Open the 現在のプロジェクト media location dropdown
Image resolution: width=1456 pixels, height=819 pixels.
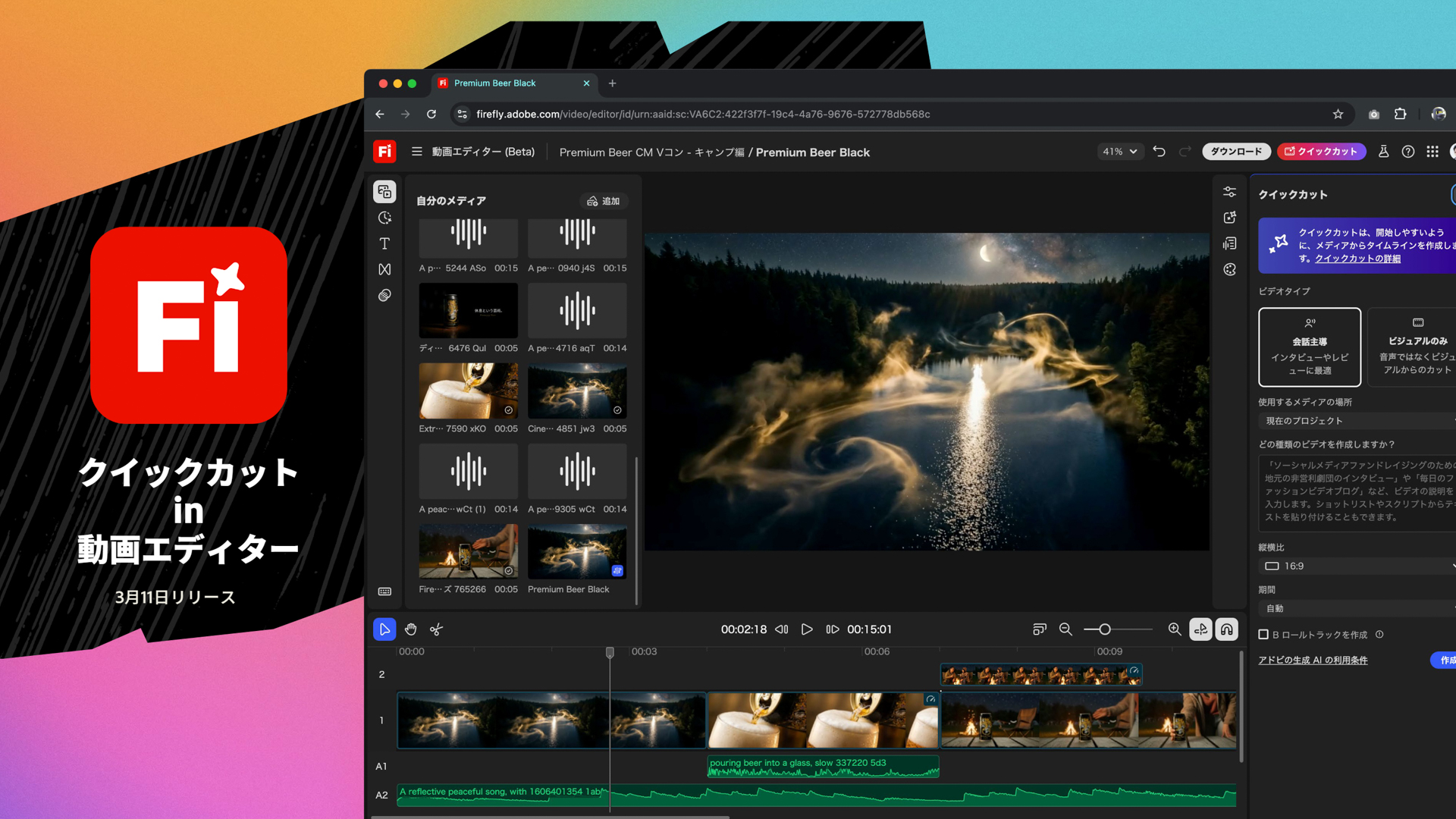tap(1357, 421)
